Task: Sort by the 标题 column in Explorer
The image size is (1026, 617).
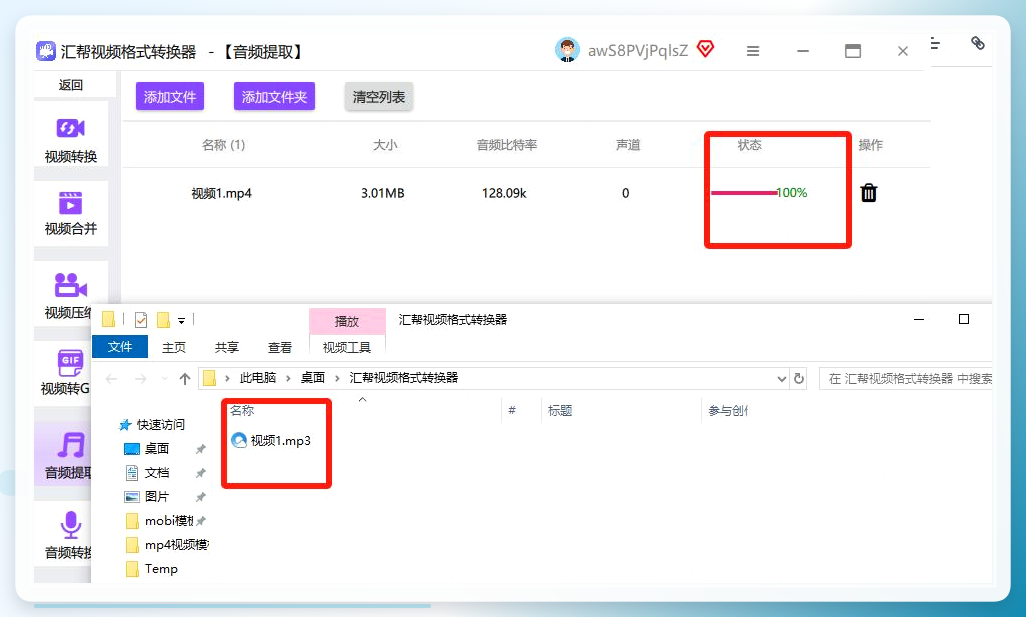Action: pos(560,410)
